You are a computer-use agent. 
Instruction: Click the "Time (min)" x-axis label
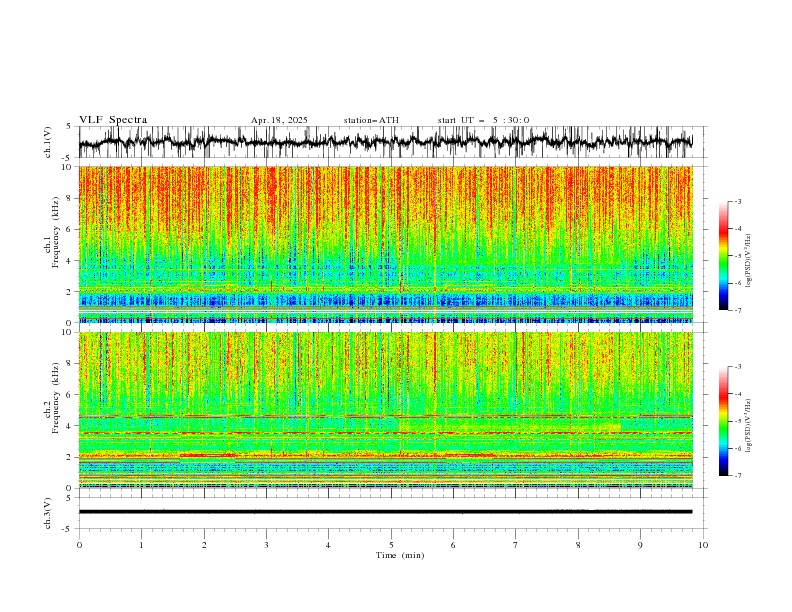click(400, 555)
